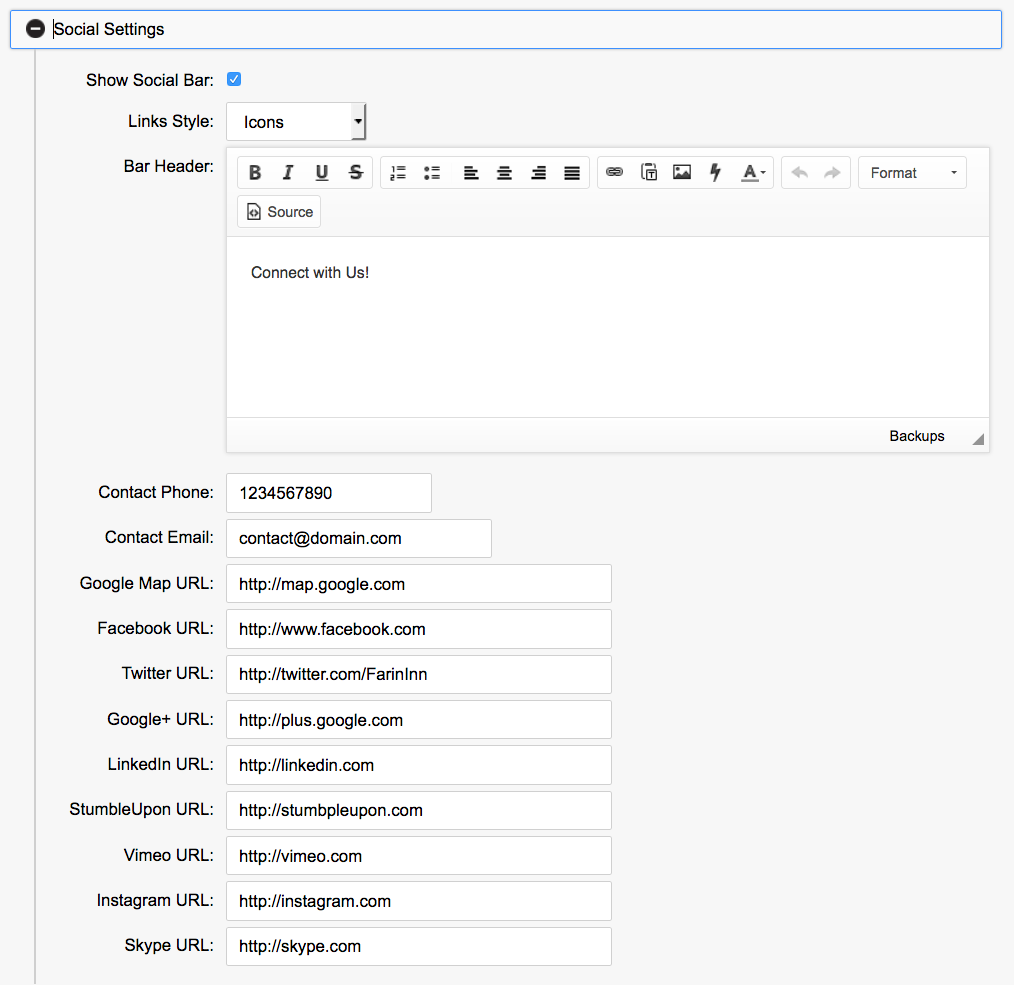This screenshot has height=985, width=1014.
Task: Uncheck the Show Social Bar checkbox
Action: point(234,80)
